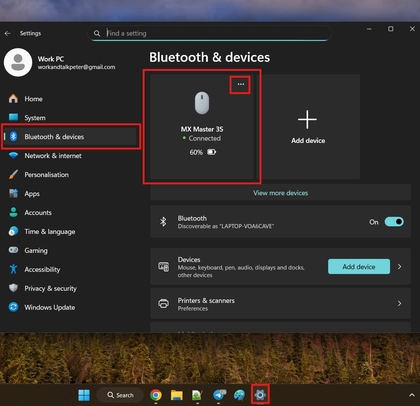Click the plus icon to add device
This screenshot has height=406, width=420.
coord(307,119)
